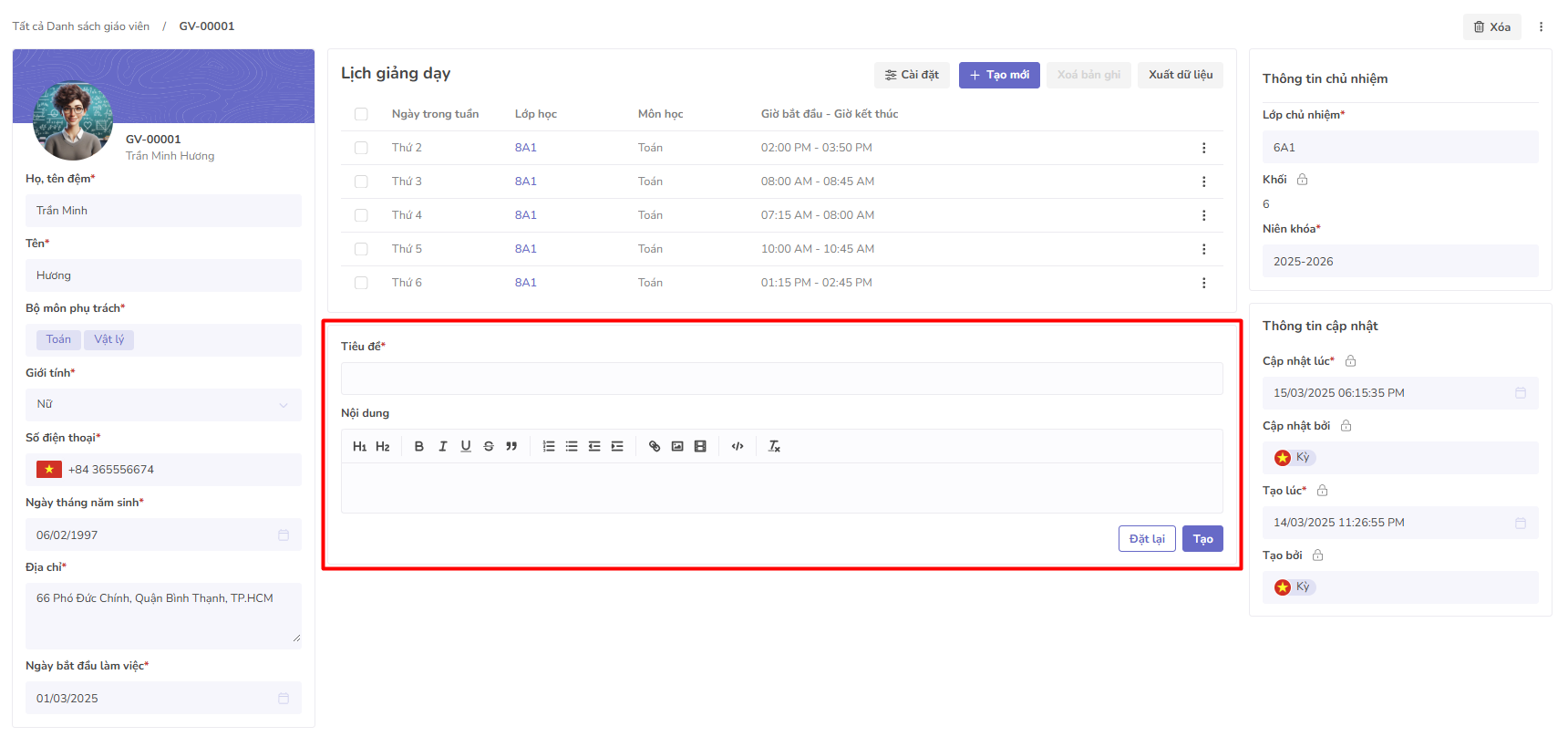The image size is (1568, 737).
Task: Go to Tất cả Danh sách giáo viên breadcrumb
Action: [x=81, y=26]
